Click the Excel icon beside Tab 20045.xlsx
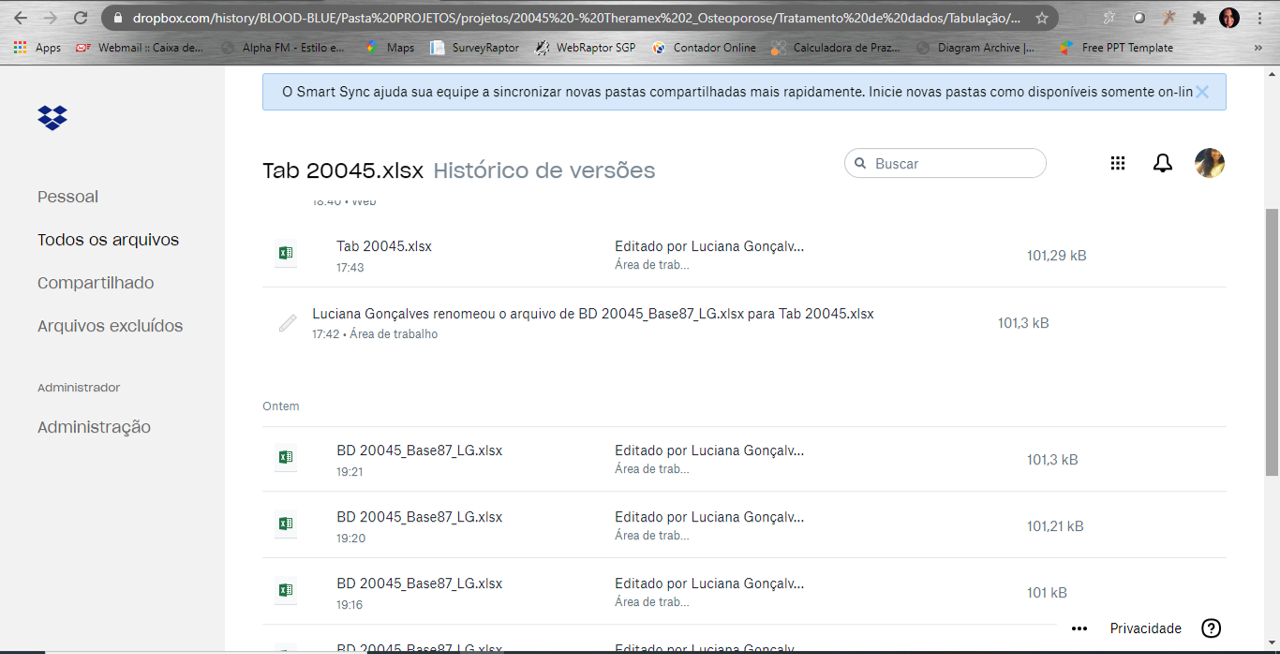This screenshot has height=654, width=1280. (x=285, y=254)
